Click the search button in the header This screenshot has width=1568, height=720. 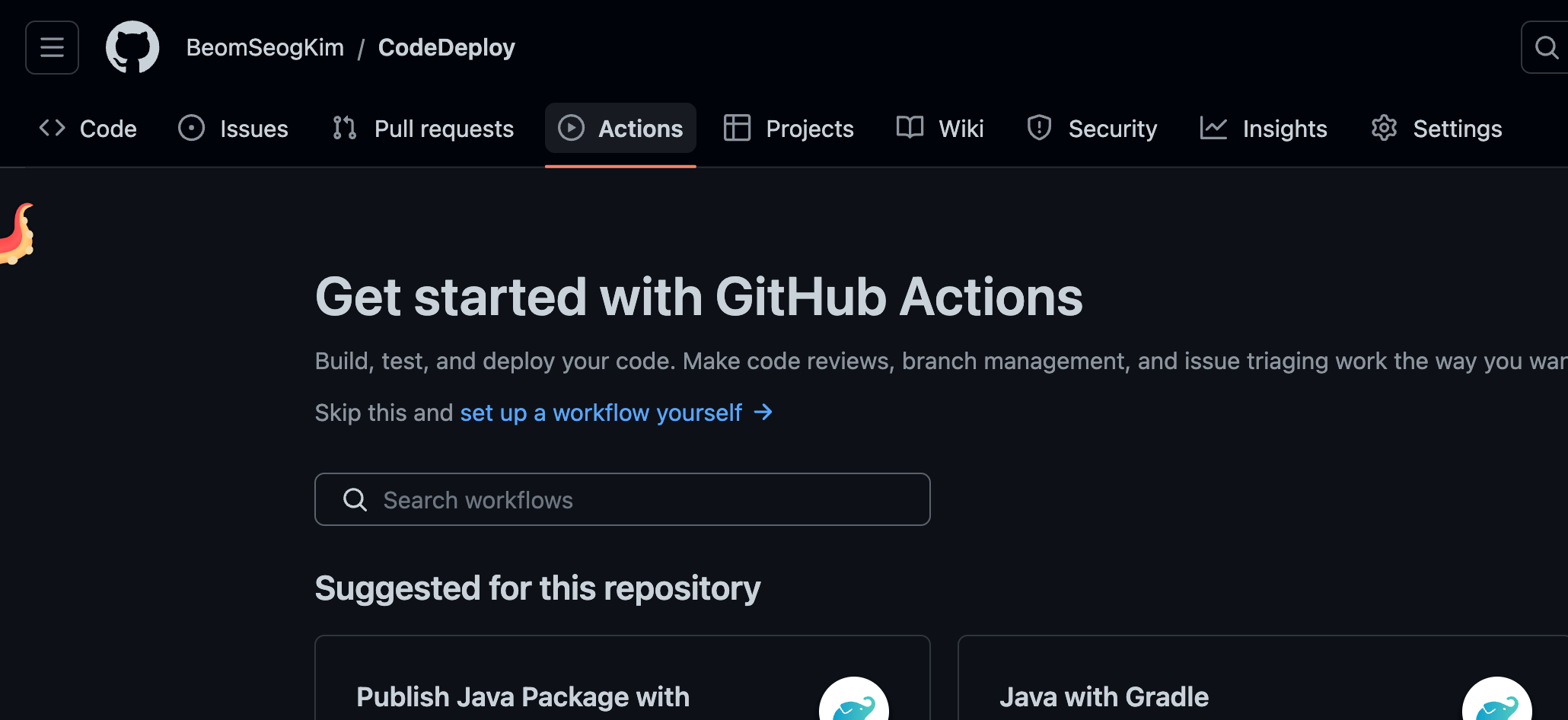coord(1545,47)
